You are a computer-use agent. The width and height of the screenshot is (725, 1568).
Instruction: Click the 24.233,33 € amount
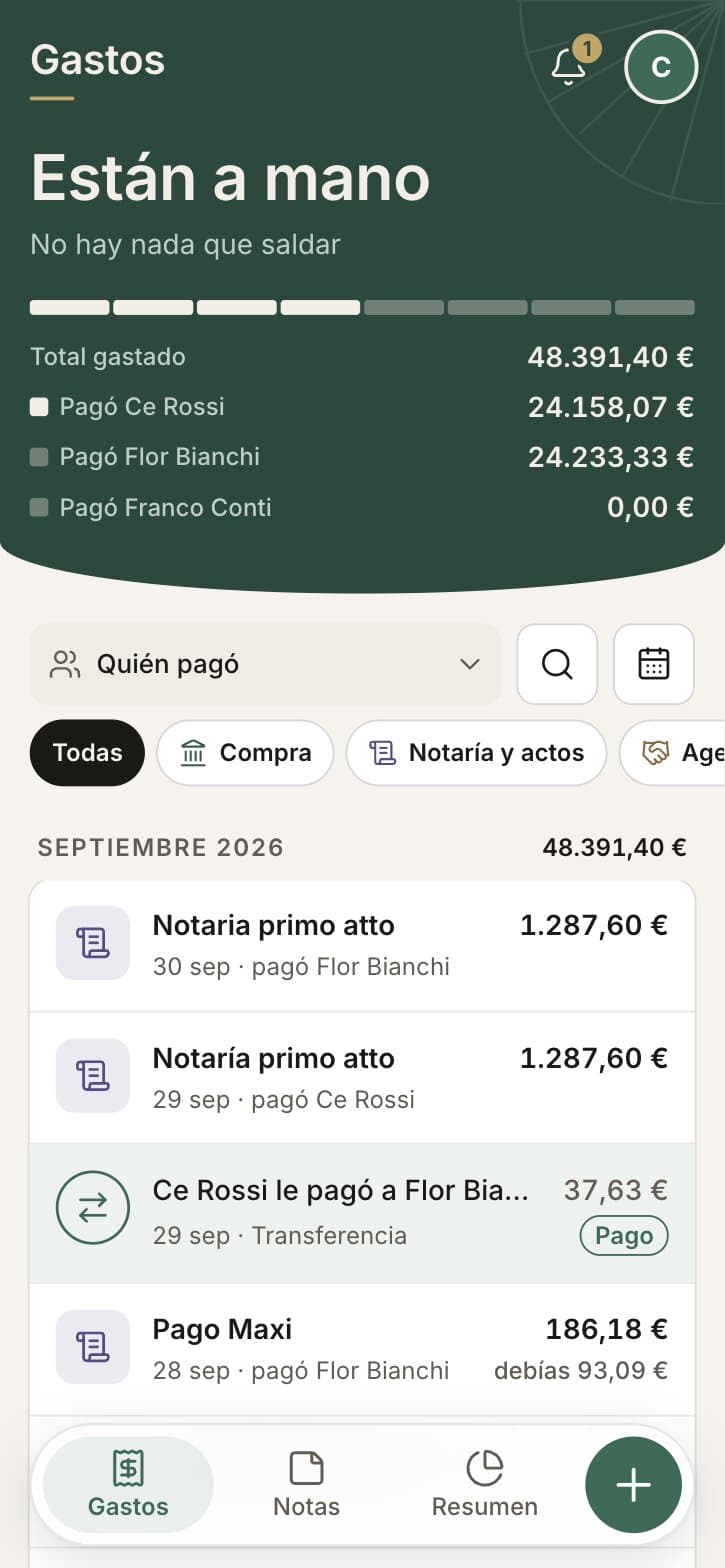pos(610,457)
